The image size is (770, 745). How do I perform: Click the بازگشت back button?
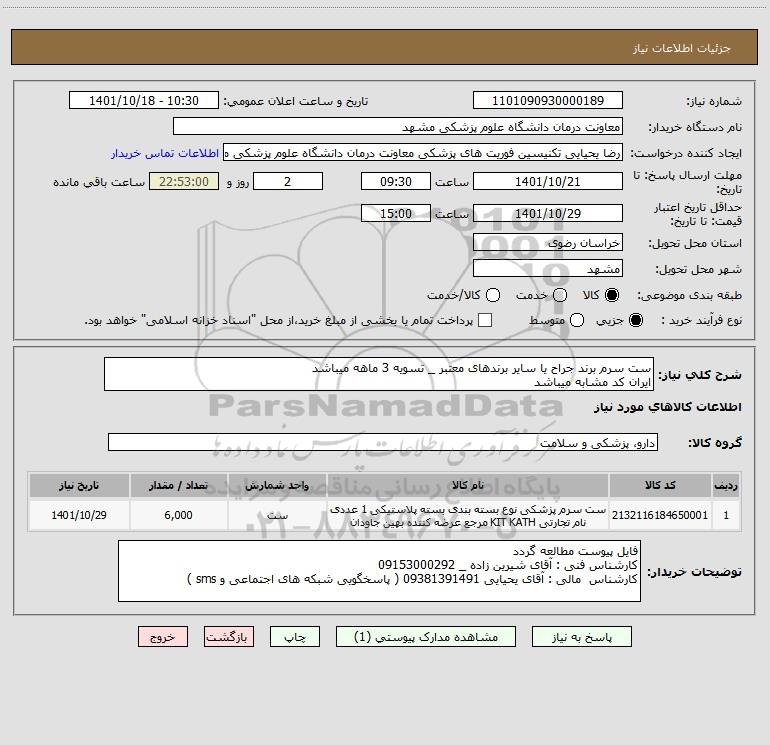[x=229, y=637]
